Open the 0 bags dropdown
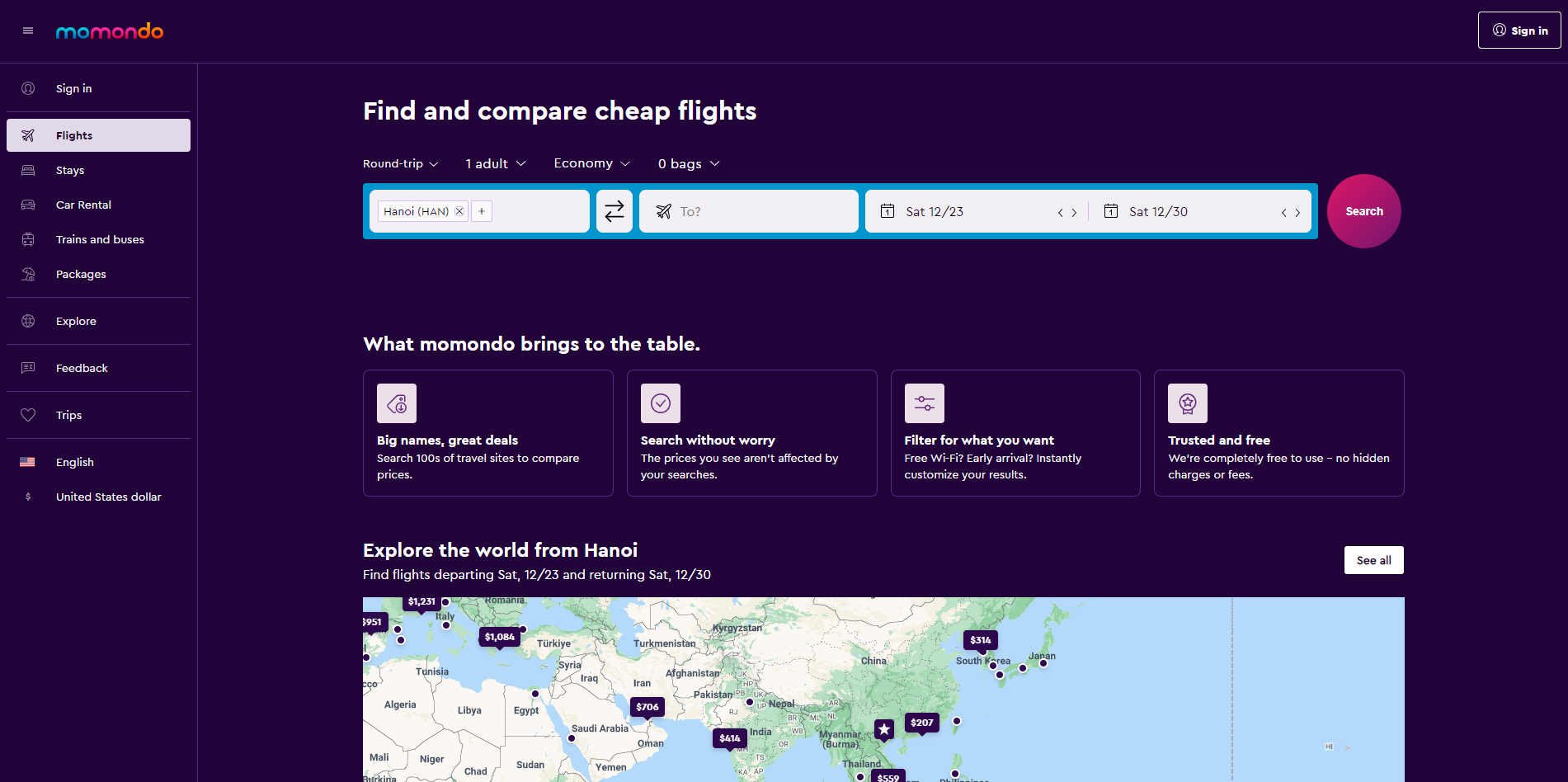Screen dimensions: 1568x782 690,163
